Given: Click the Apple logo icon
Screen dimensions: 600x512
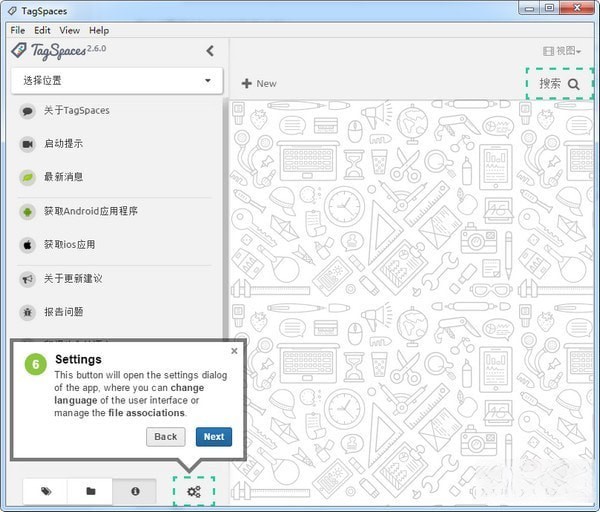Looking at the screenshot, I should 27,245.
